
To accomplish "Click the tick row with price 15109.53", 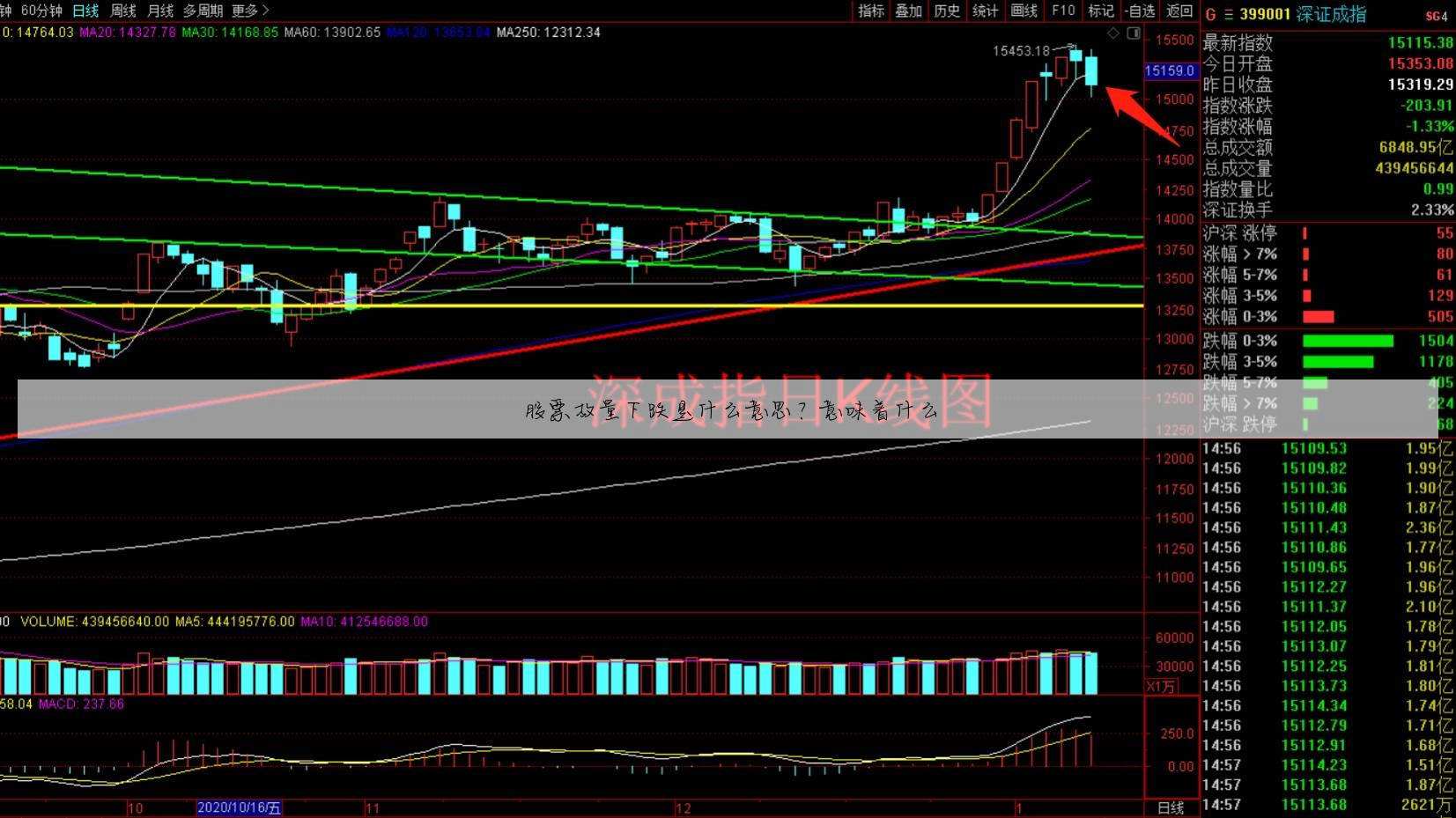I will pyautogui.click(x=1328, y=449).
